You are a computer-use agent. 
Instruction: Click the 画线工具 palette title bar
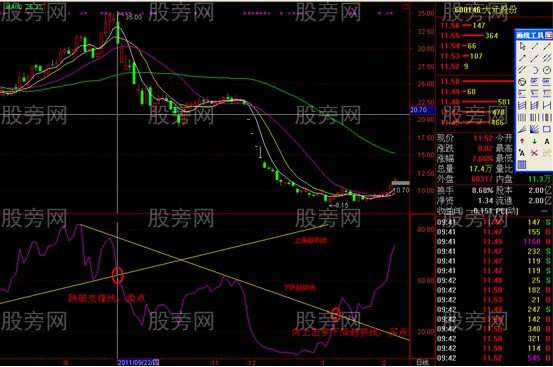coord(530,35)
